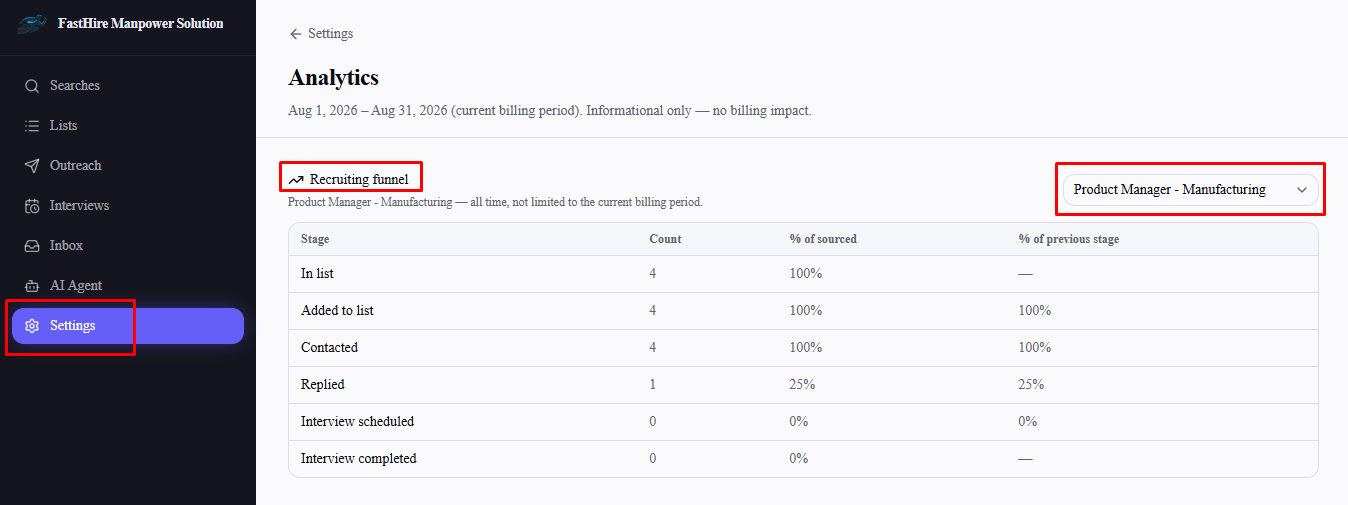Open the Searches menu item

[128, 86]
